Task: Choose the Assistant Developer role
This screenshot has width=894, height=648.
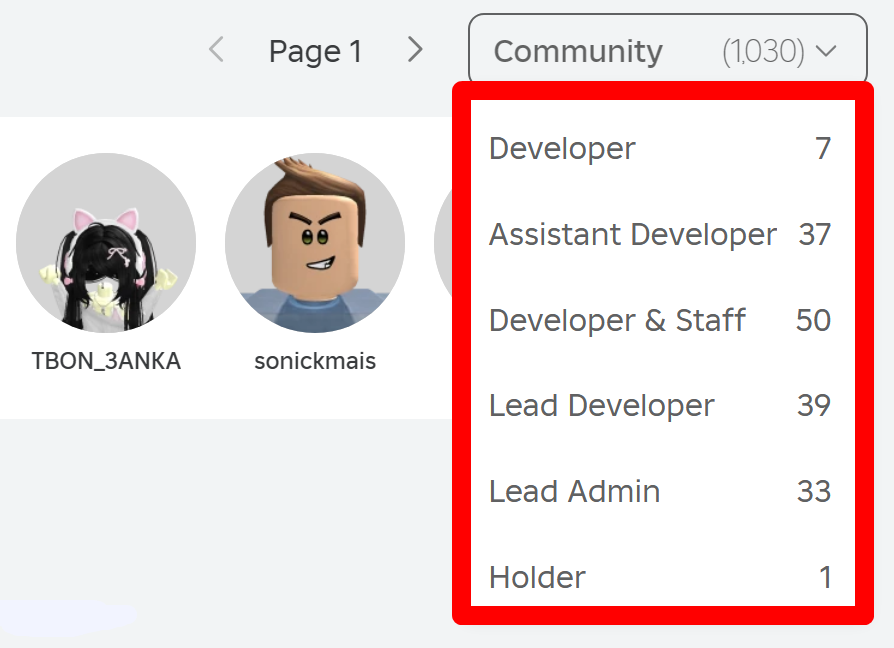Action: tap(663, 234)
